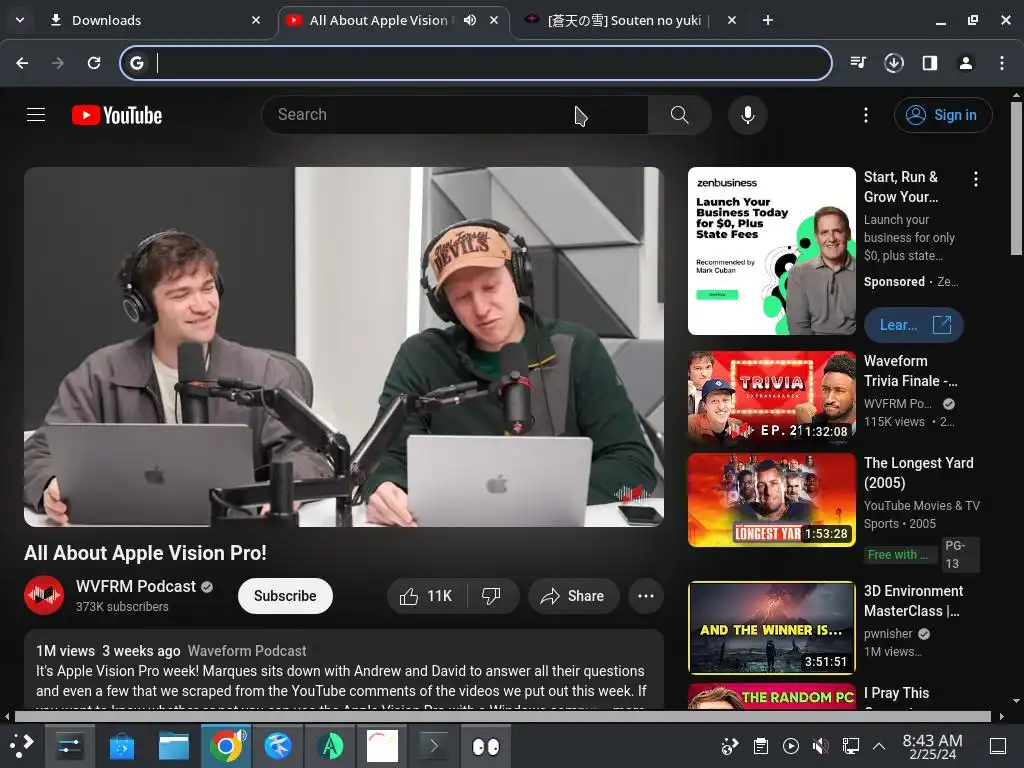Click show desktop button
This screenshot has width=1024, height=768.
[x=998, y=746]
